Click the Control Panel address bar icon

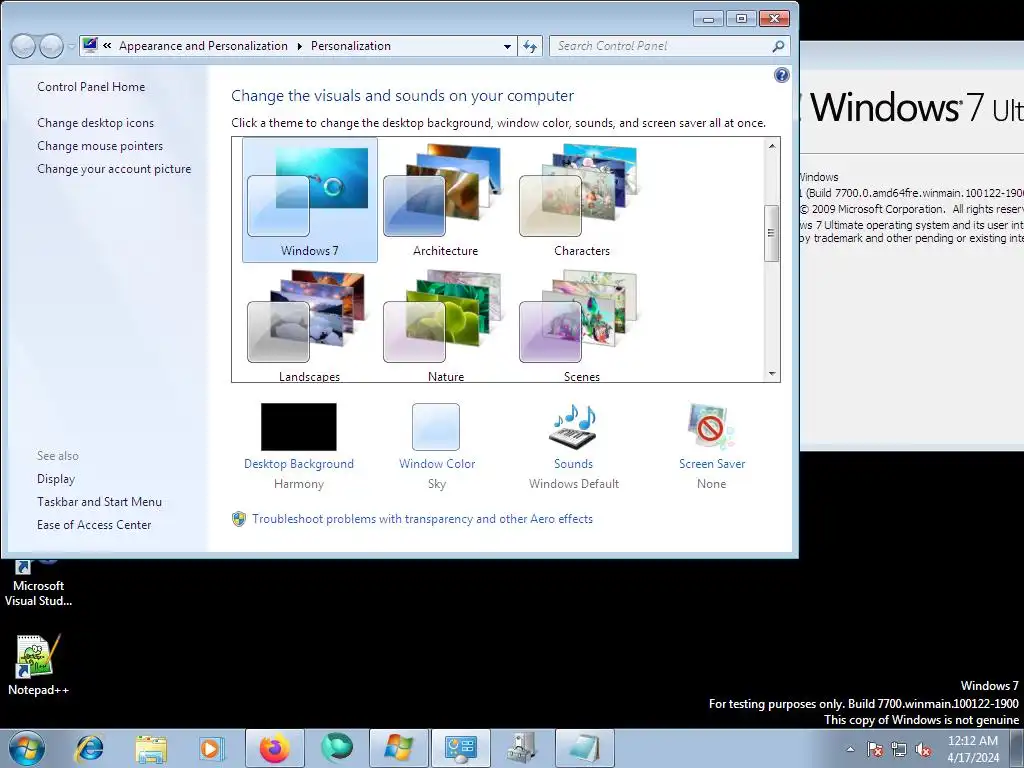[91, 45]
